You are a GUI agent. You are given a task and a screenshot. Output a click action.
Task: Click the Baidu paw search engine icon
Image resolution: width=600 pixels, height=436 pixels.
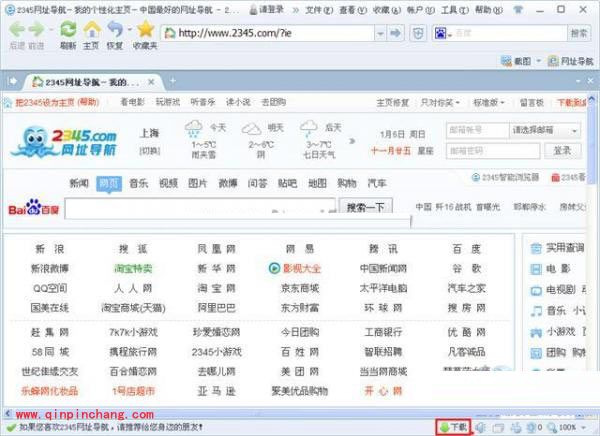pos(440,33)
